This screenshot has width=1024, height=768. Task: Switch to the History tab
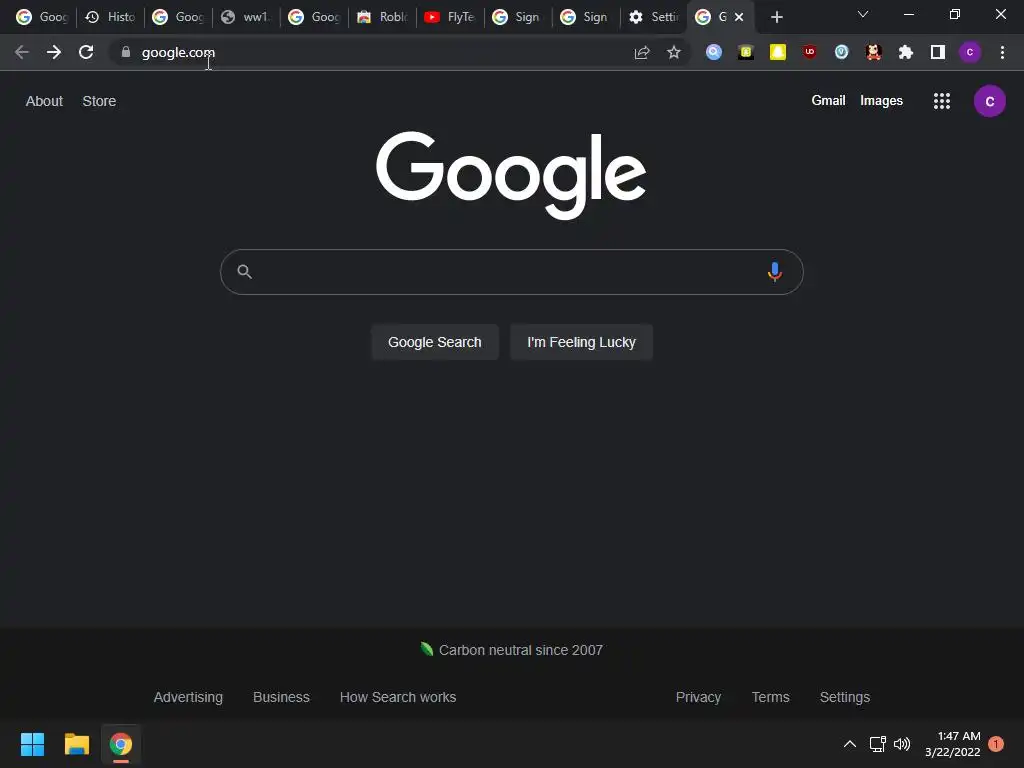110,17
